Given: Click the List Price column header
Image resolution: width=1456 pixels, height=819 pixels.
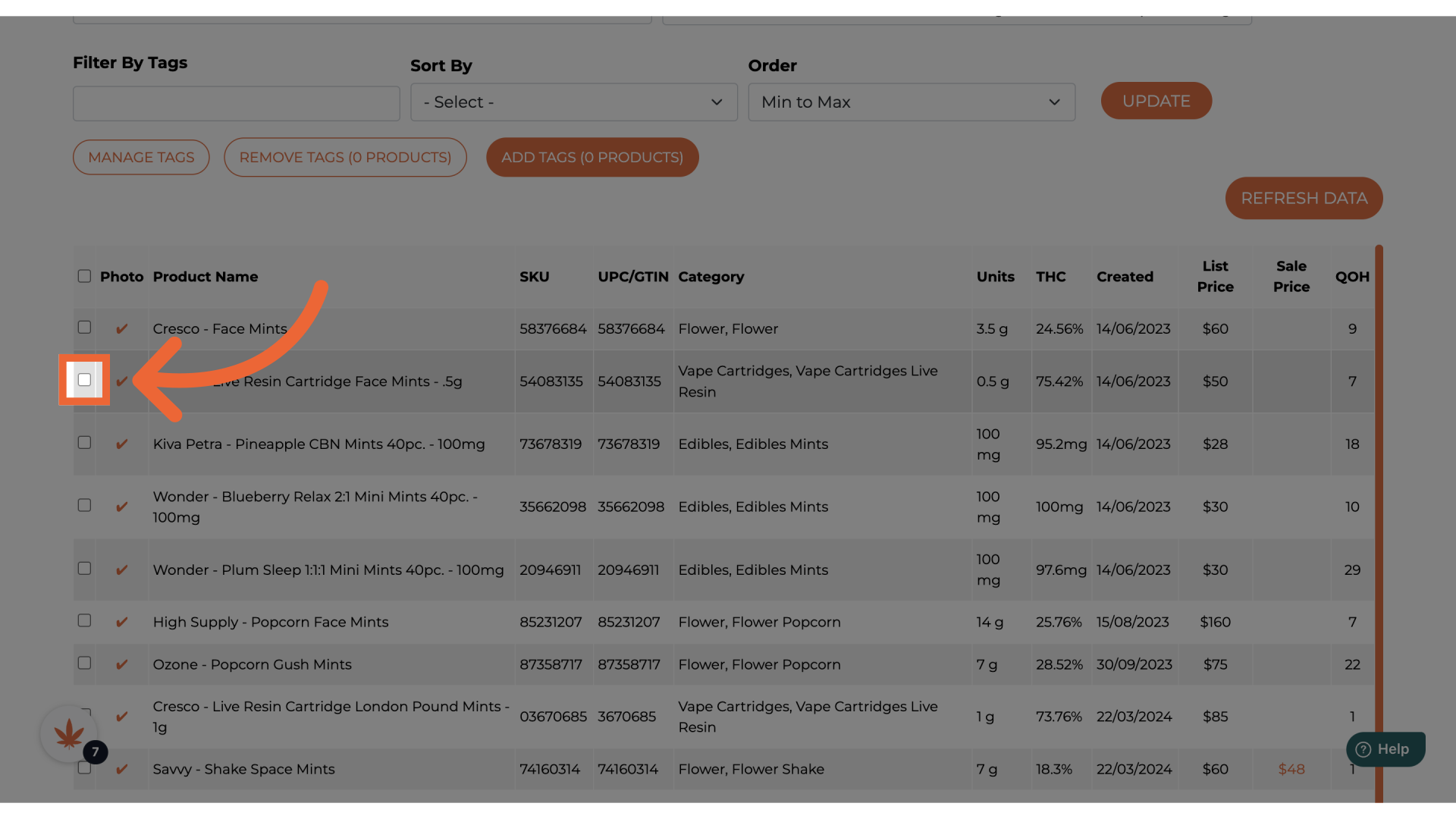Looking at the screenshot, I should pyautogui.click(x=1215, y=277).
